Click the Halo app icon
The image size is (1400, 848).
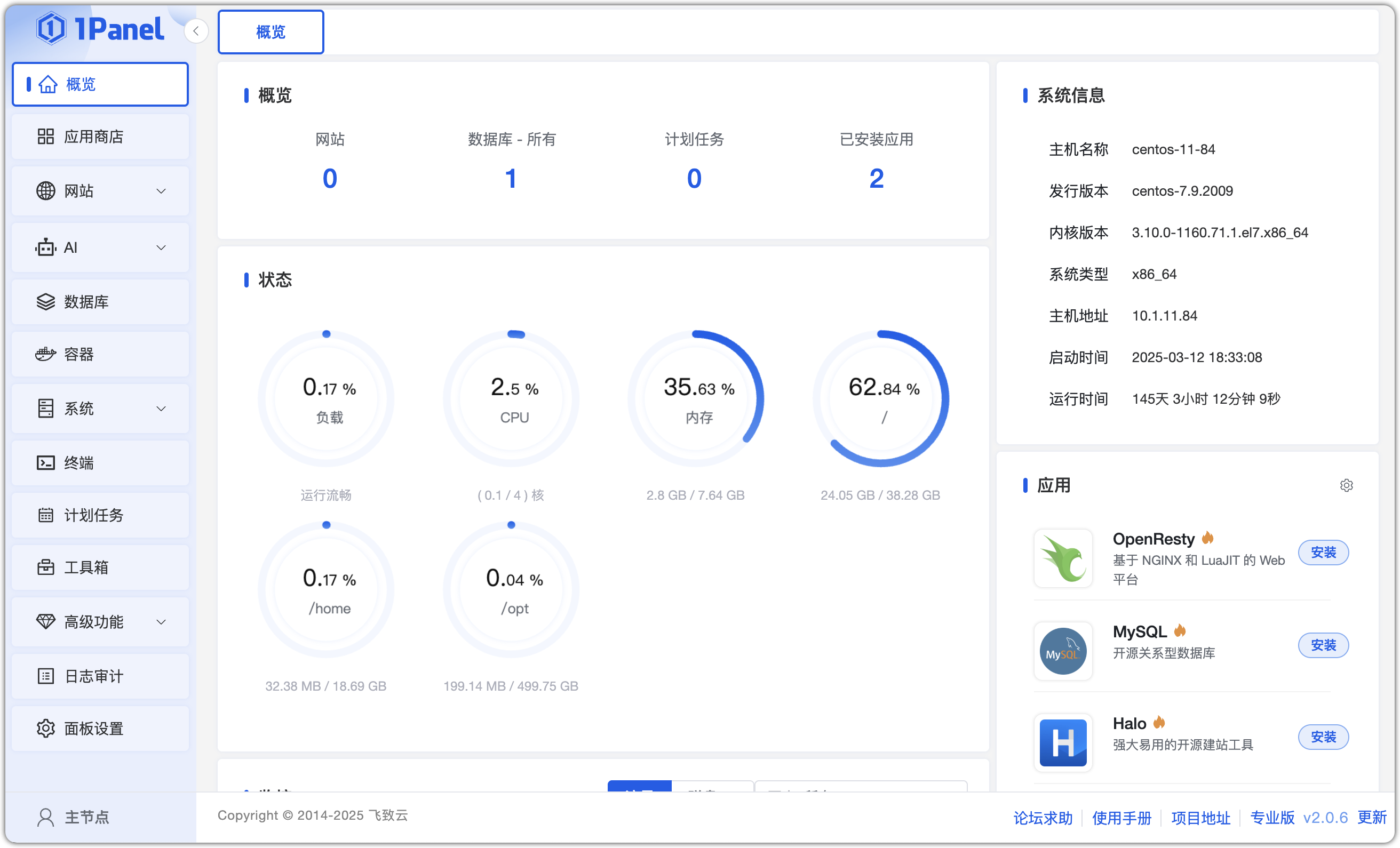[1062, 742]
